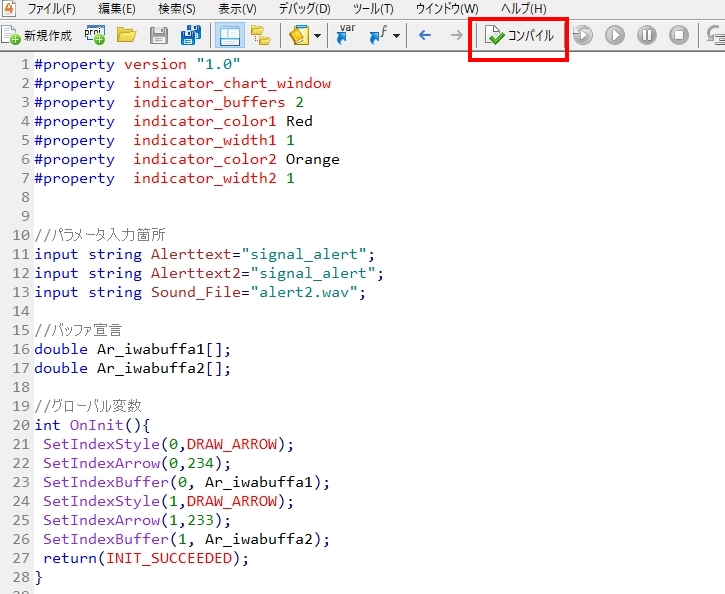The image size is (725, 594).
Task: Click indicator_width1 on line 5
Action: point(204,140)
